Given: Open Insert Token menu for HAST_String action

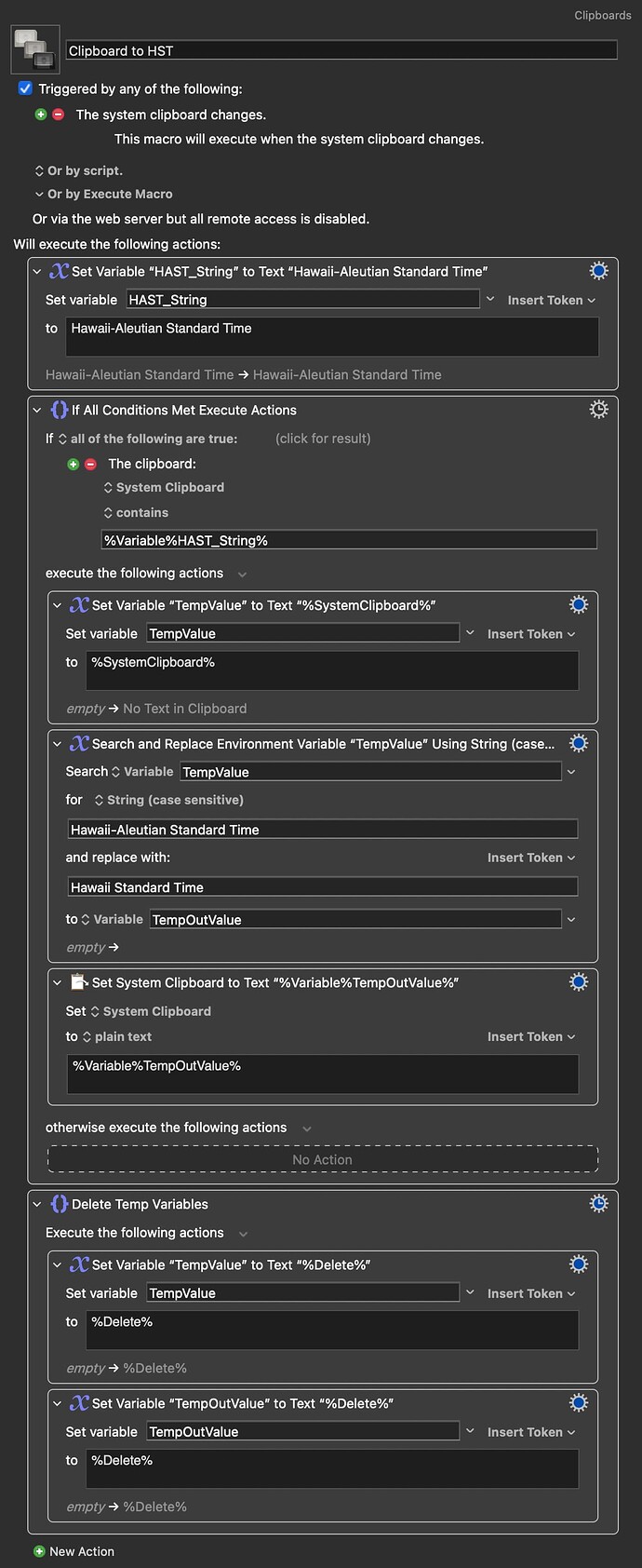Looking at the screenshot, I should point(551,300).
